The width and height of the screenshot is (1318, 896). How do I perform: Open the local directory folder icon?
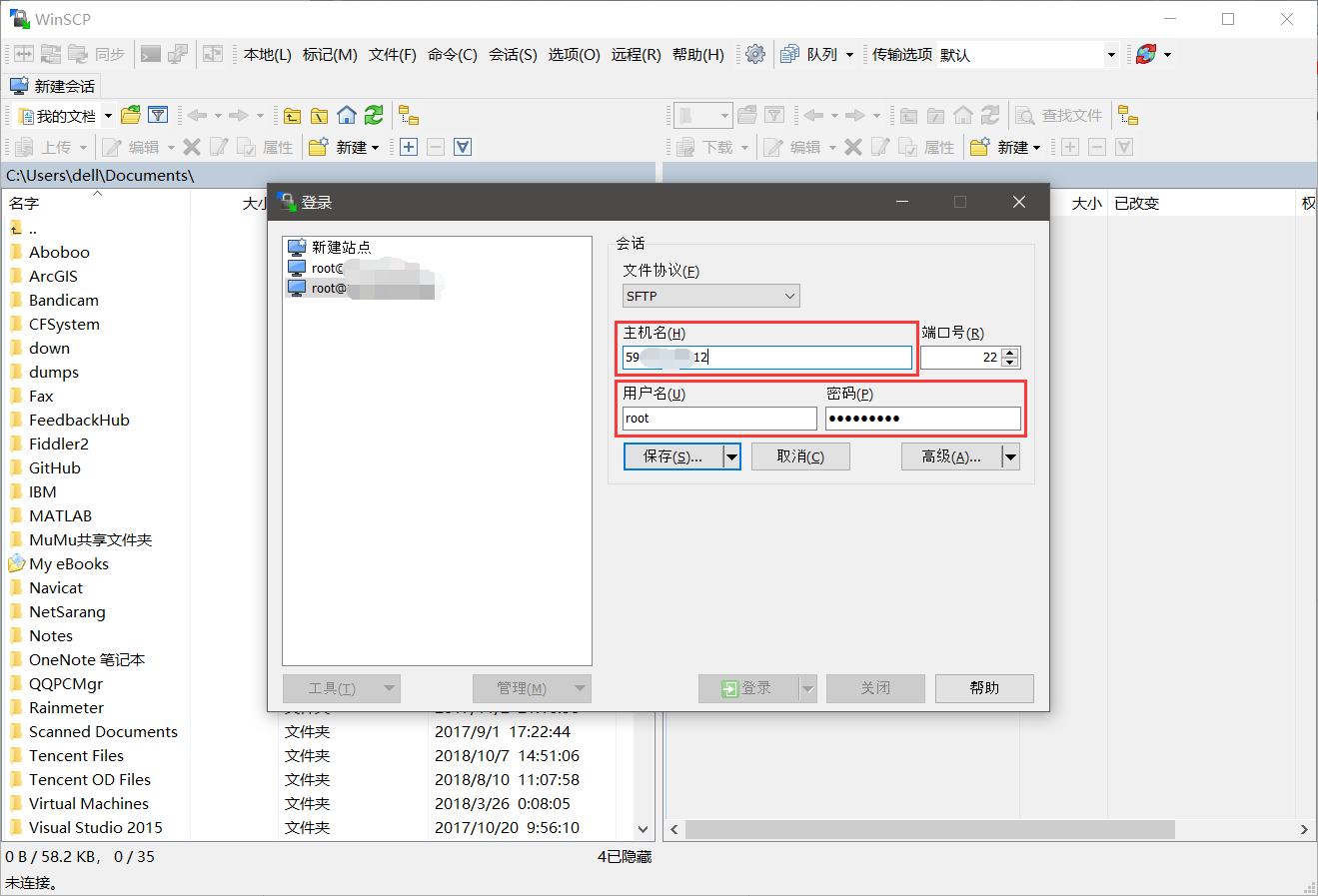click(131, 116)
